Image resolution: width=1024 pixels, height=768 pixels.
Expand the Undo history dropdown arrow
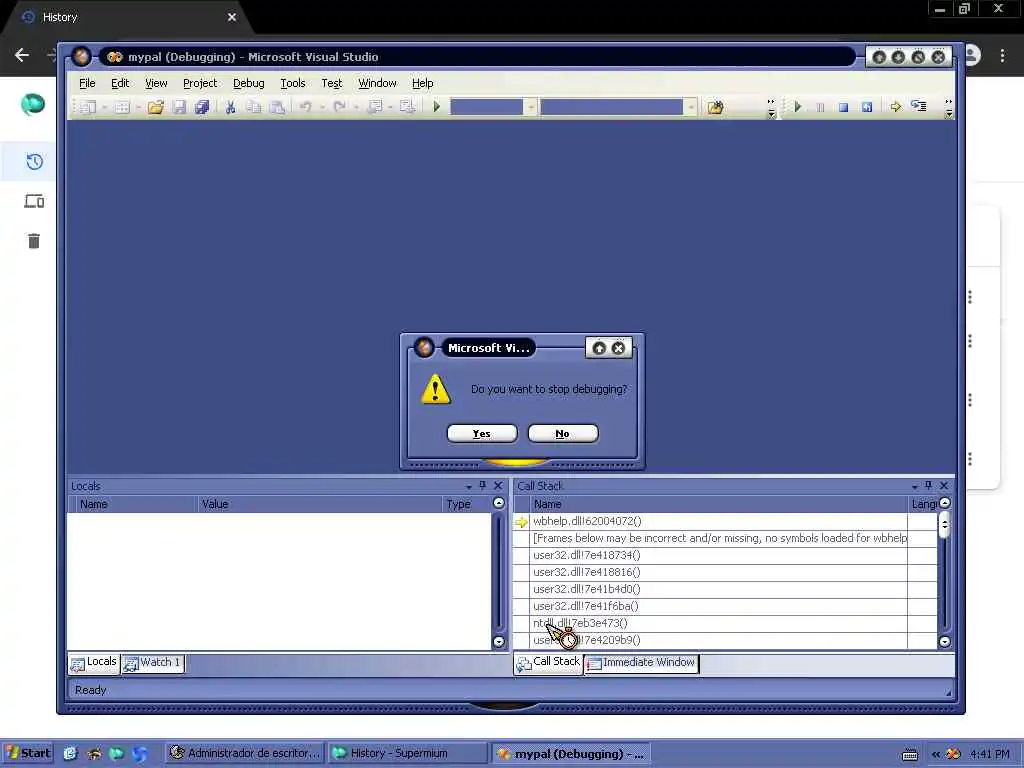(322, 107)
